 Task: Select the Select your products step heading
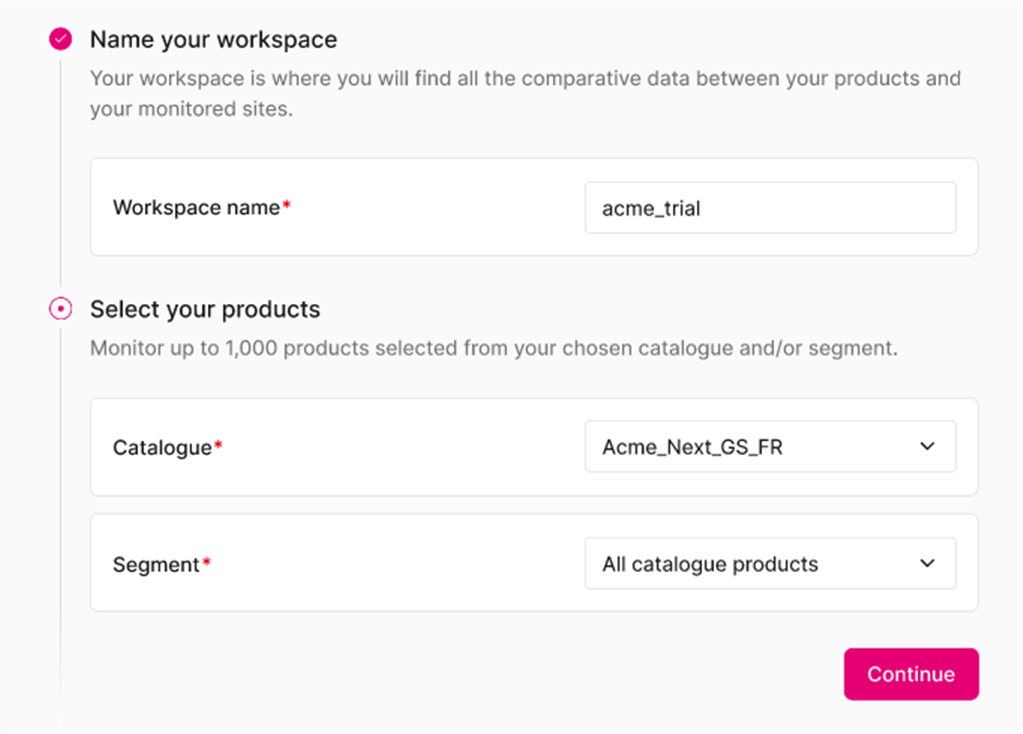(x=205, y=309)
